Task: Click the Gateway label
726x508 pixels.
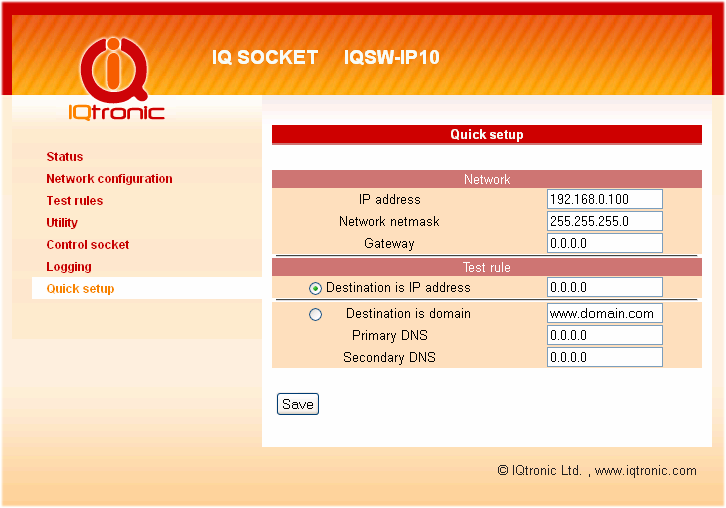Action: click(x=389, y=244)
